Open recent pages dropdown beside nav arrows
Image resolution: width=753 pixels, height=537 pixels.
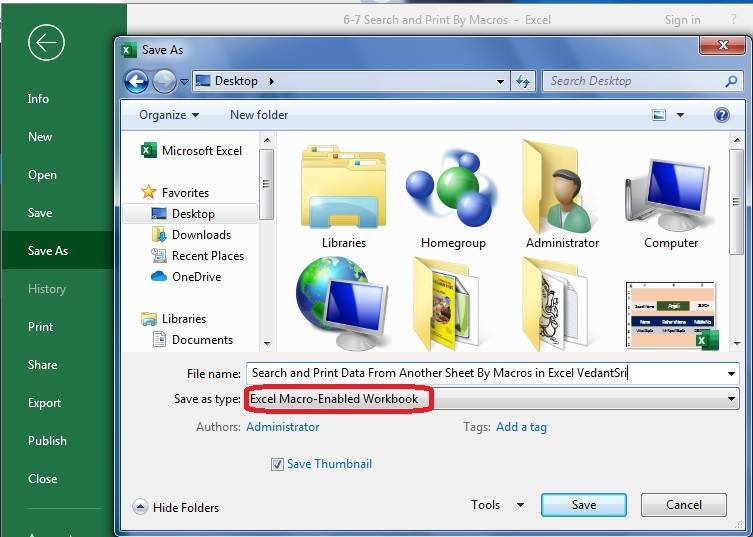tap(184, 82)
